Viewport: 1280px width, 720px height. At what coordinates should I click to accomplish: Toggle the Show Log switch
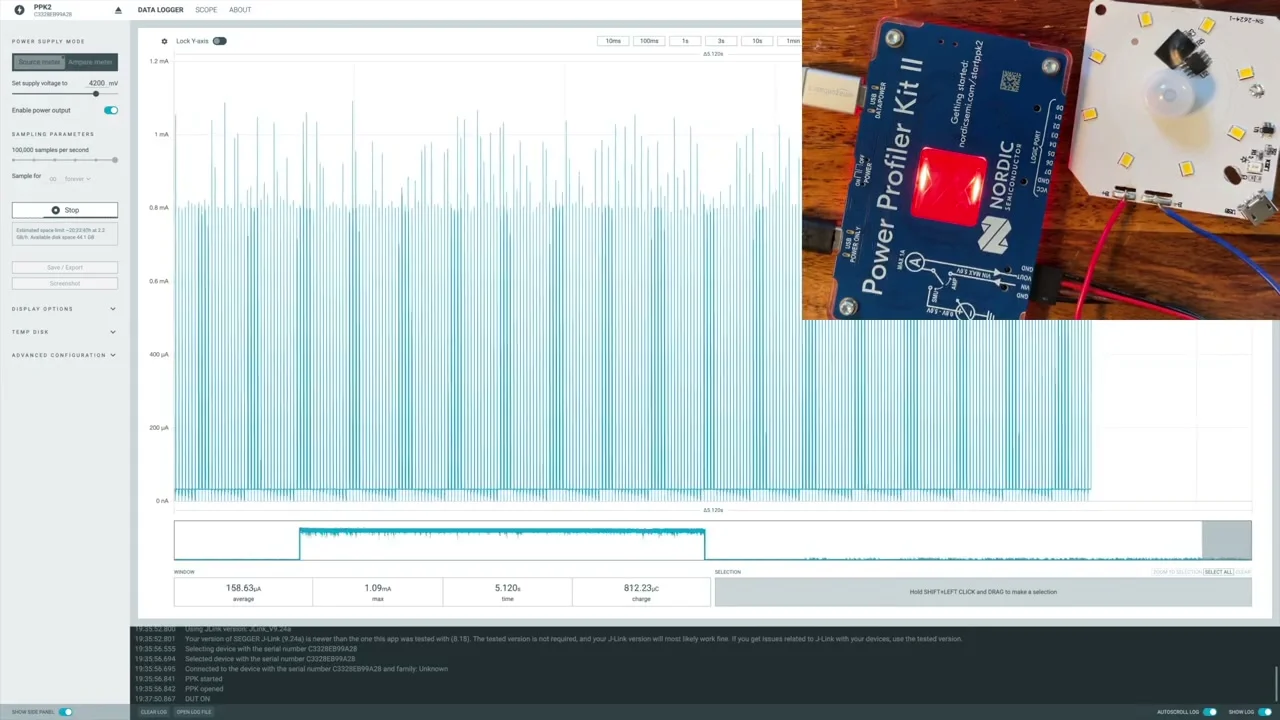click(x=1265, y=712)
